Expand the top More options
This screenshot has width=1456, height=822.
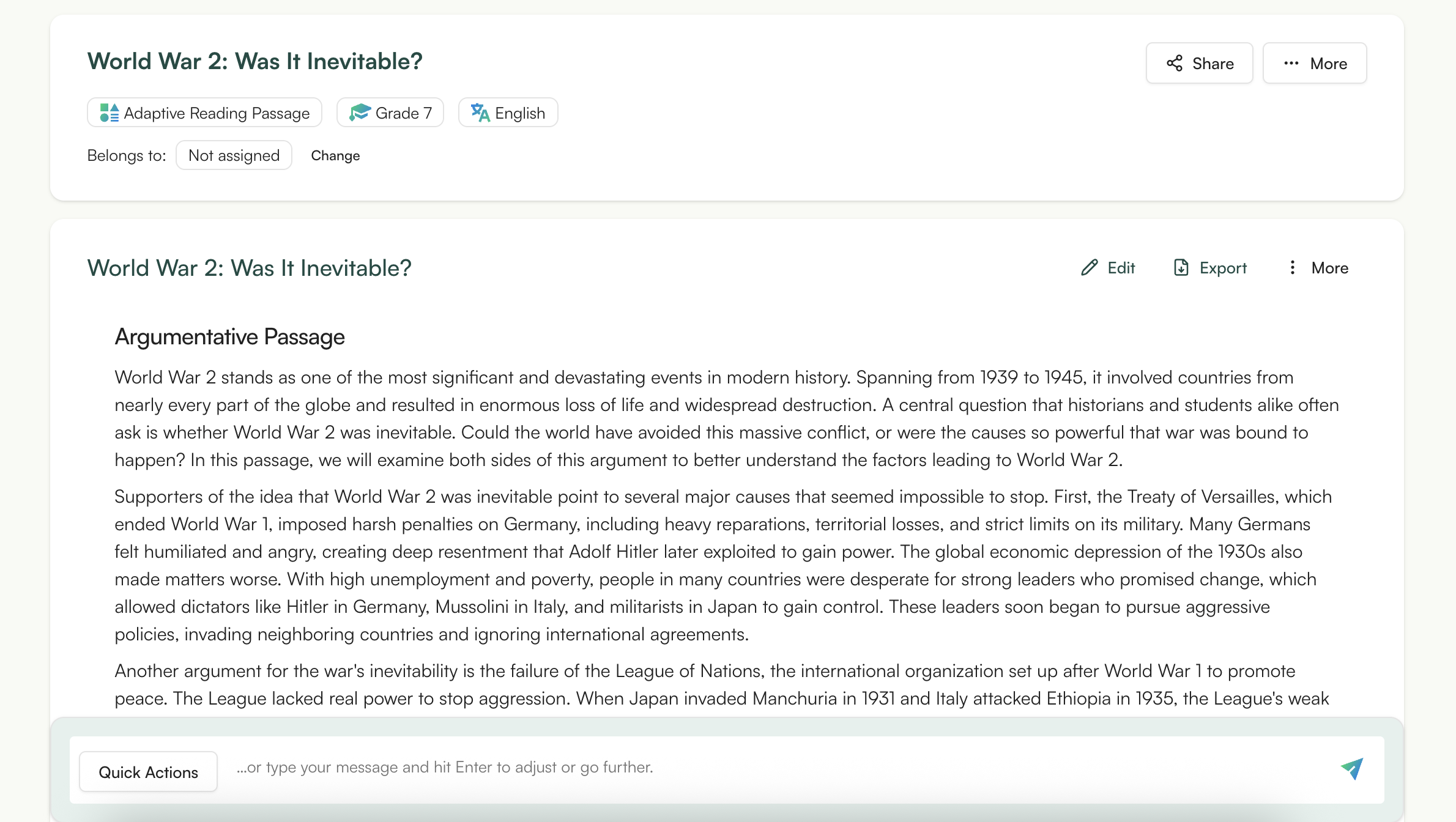tap(1315, 63)
